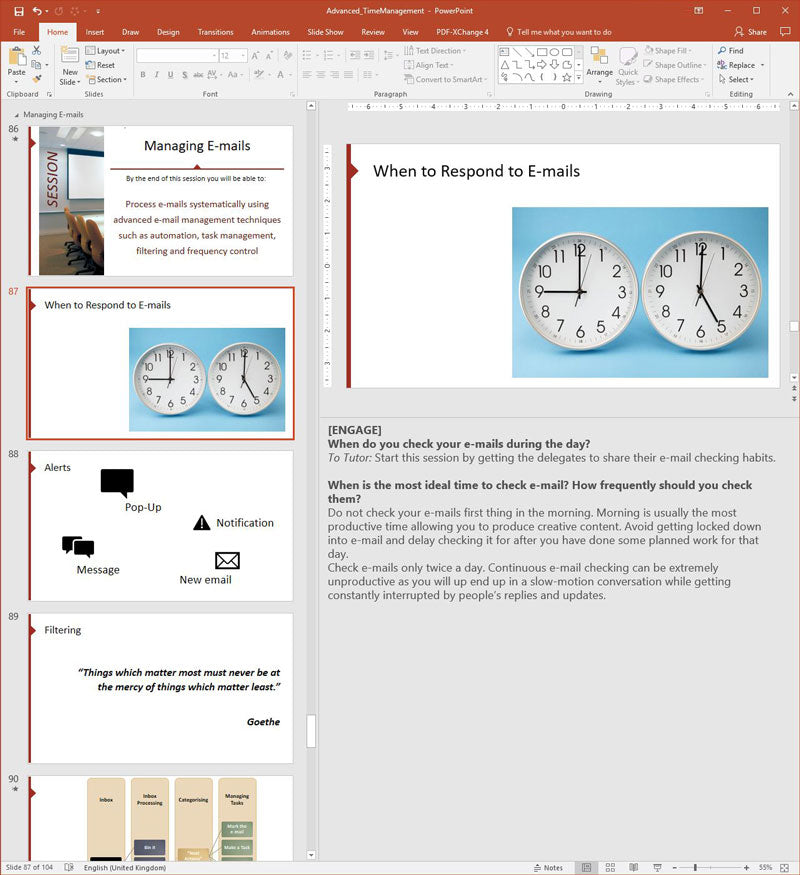Open the Layout dropdown

coord(105,51)
